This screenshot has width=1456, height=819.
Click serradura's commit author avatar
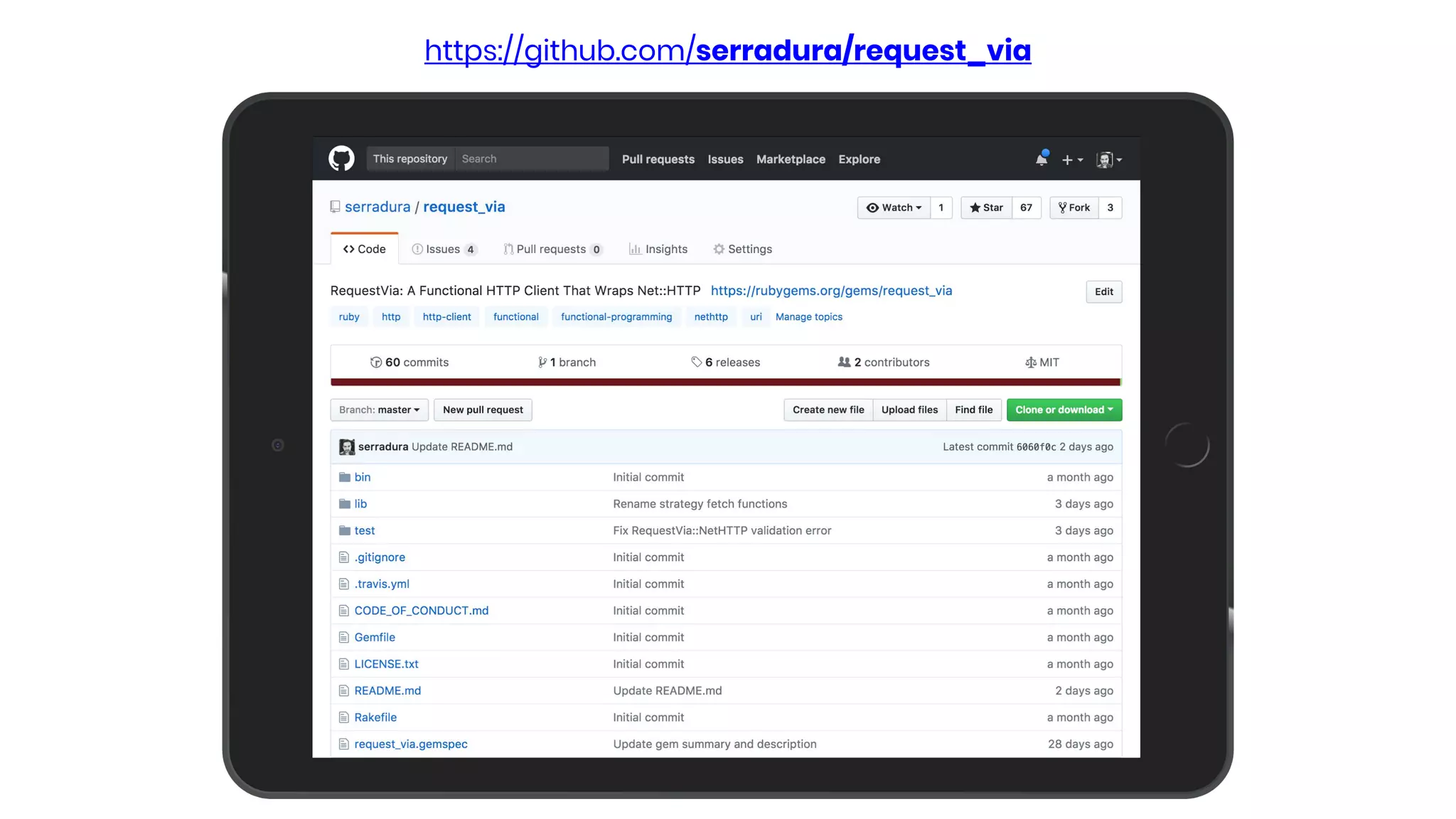pos(347,446)
